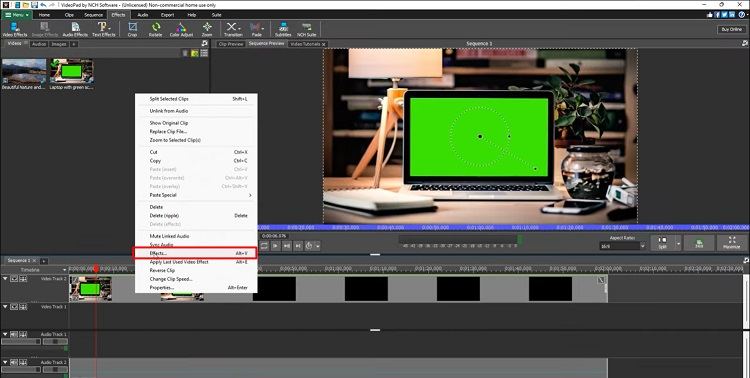Open the Audio Effects tool
750x378 pixels.
click(75, 29)
